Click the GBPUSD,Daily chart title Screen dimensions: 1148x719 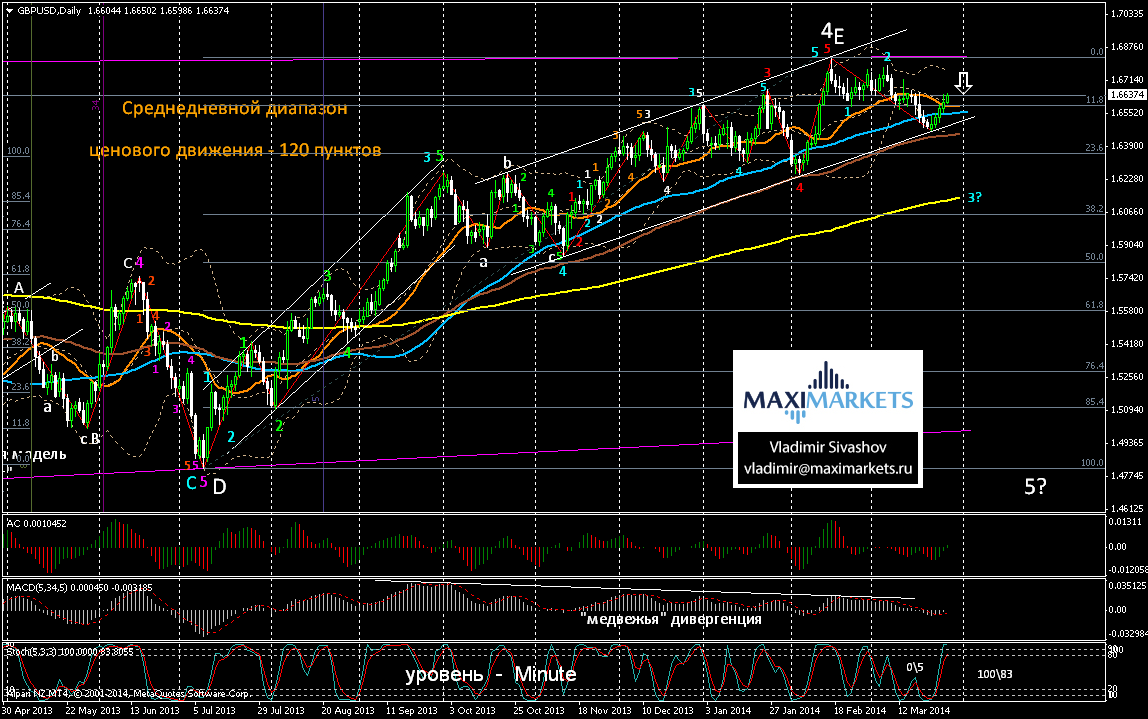point(49,10)
